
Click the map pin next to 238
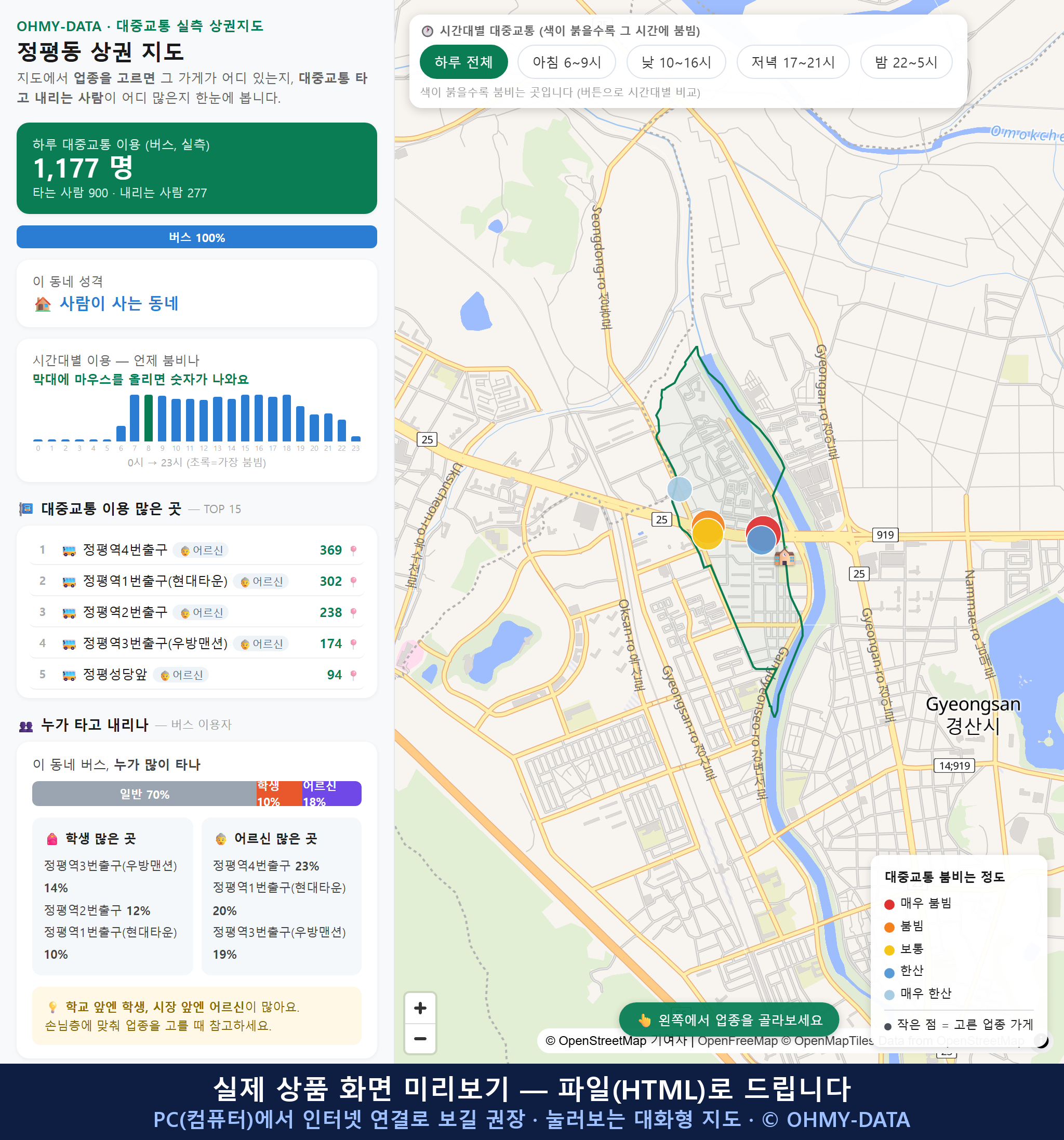[353, 612]
